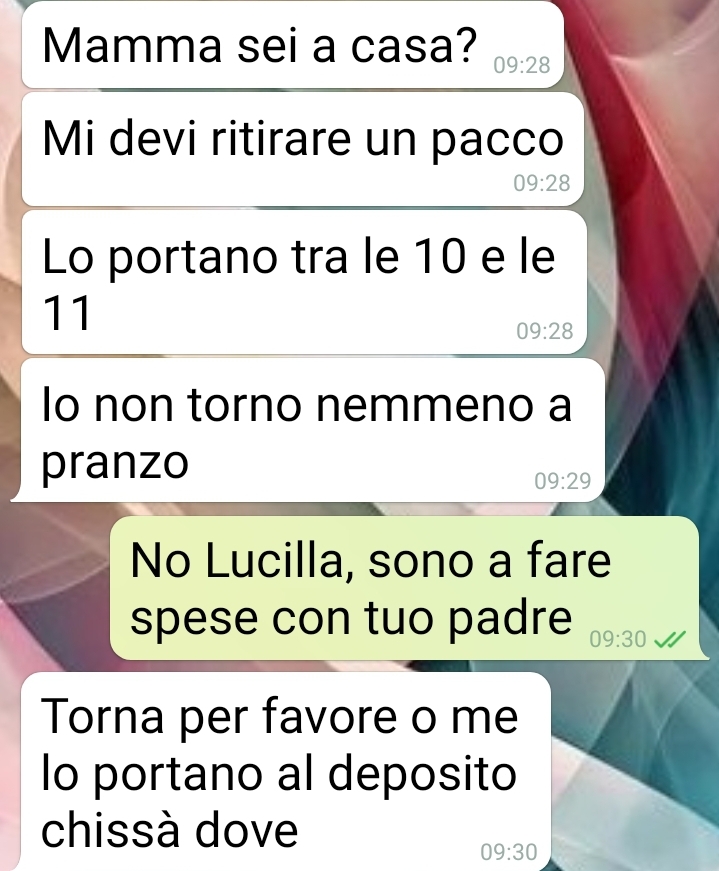Tap the word 'Lo portano' before '10 e le'
719x871 pixels.
tap(159, 257)
